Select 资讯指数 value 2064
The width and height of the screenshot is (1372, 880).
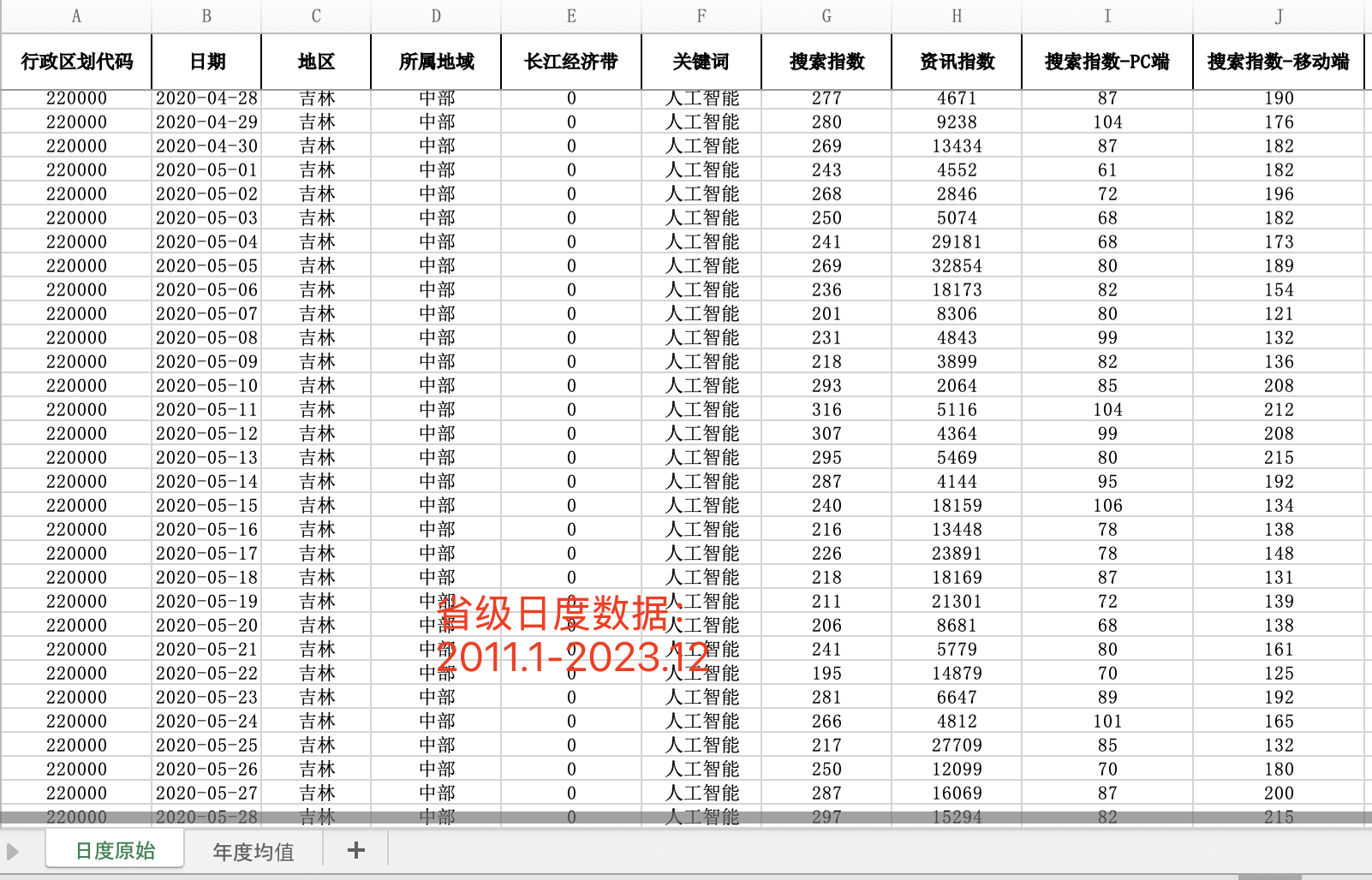[957, 385]
